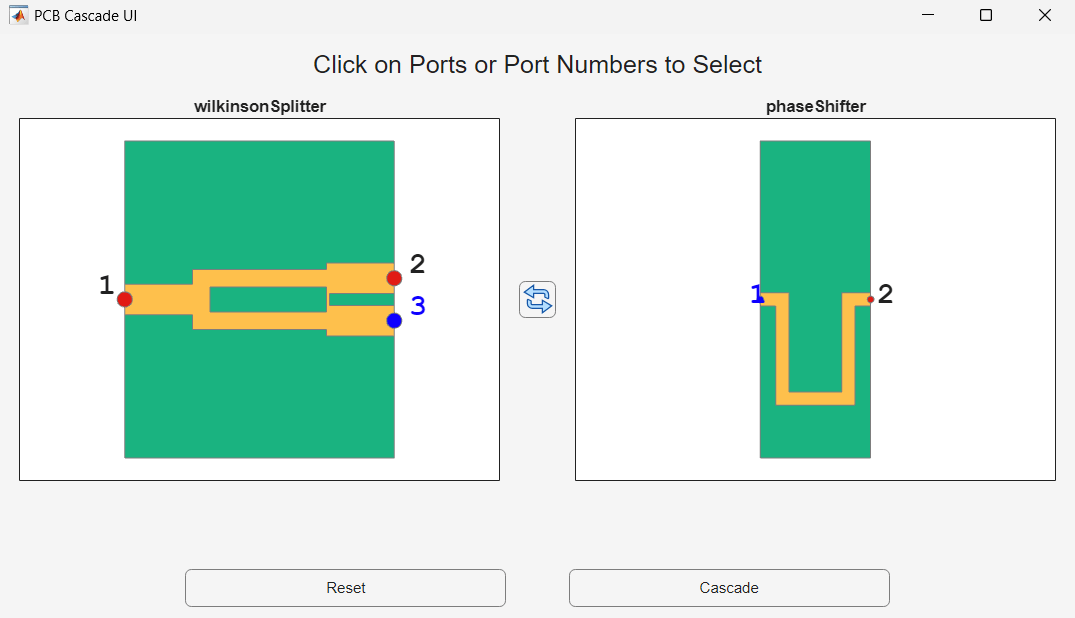Click port number 1 label beside wilkinsonSplitter
This screenshot has height=618, width=1075.
point(106,286)
